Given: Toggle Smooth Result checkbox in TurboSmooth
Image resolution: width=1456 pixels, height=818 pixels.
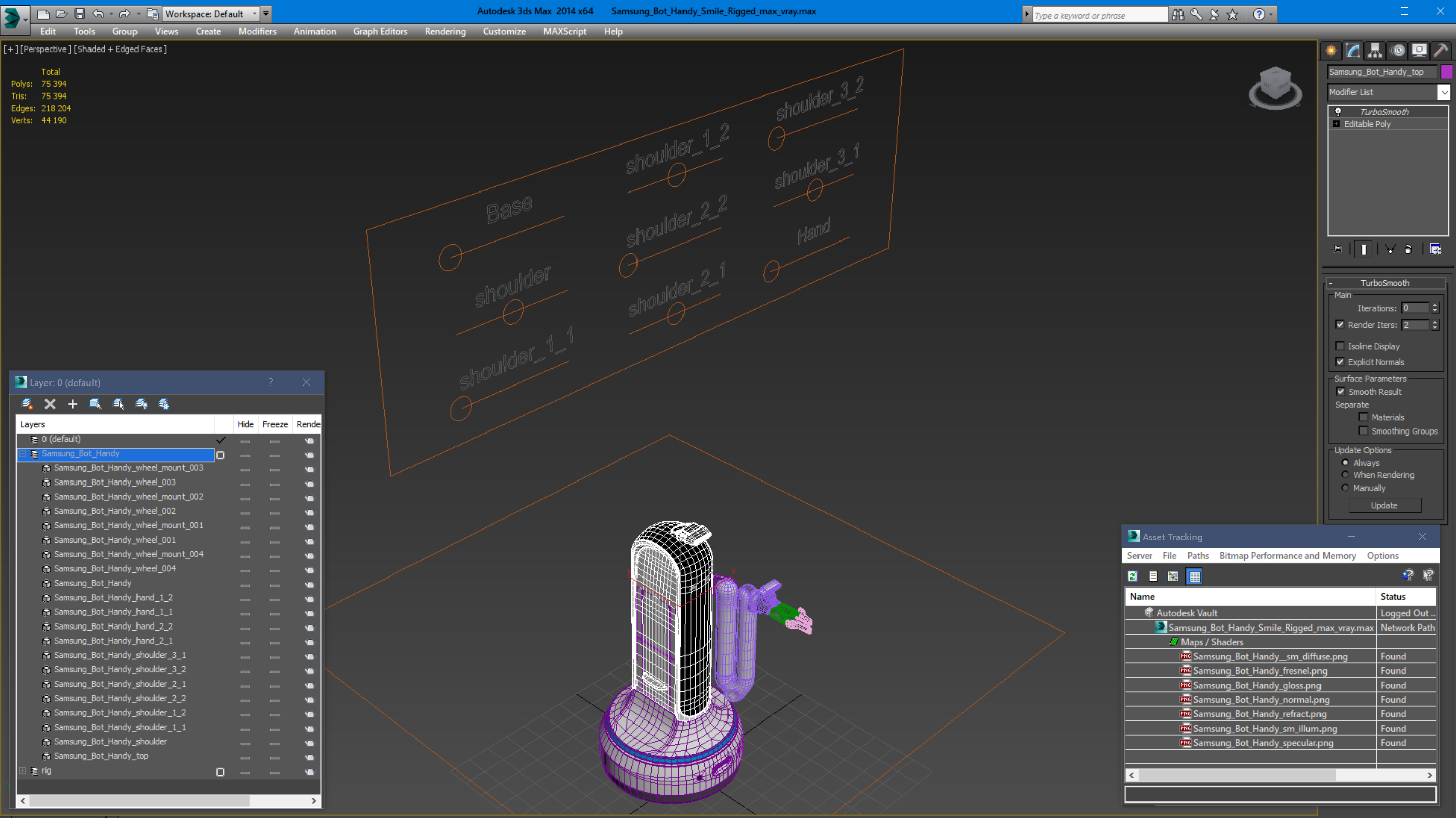Looking at the screenshot, I should (1340, 391).
